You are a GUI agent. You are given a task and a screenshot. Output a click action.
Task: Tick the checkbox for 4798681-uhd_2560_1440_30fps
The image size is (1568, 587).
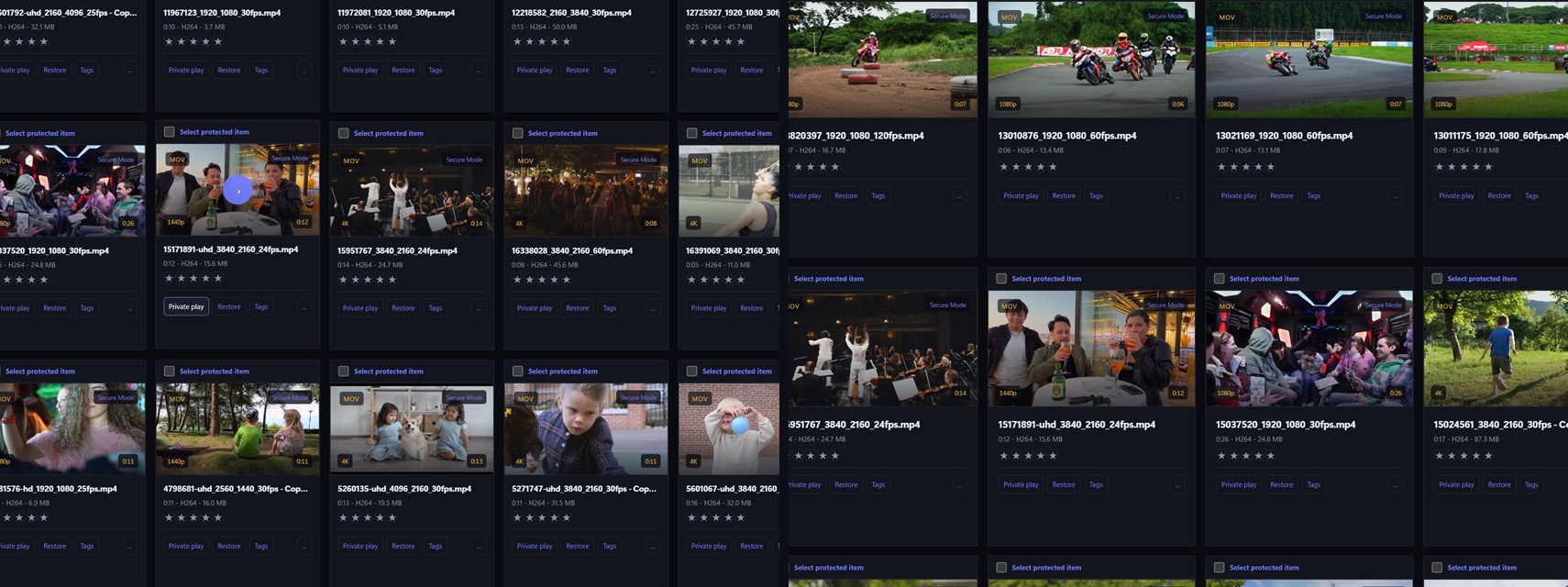[169, 371]
